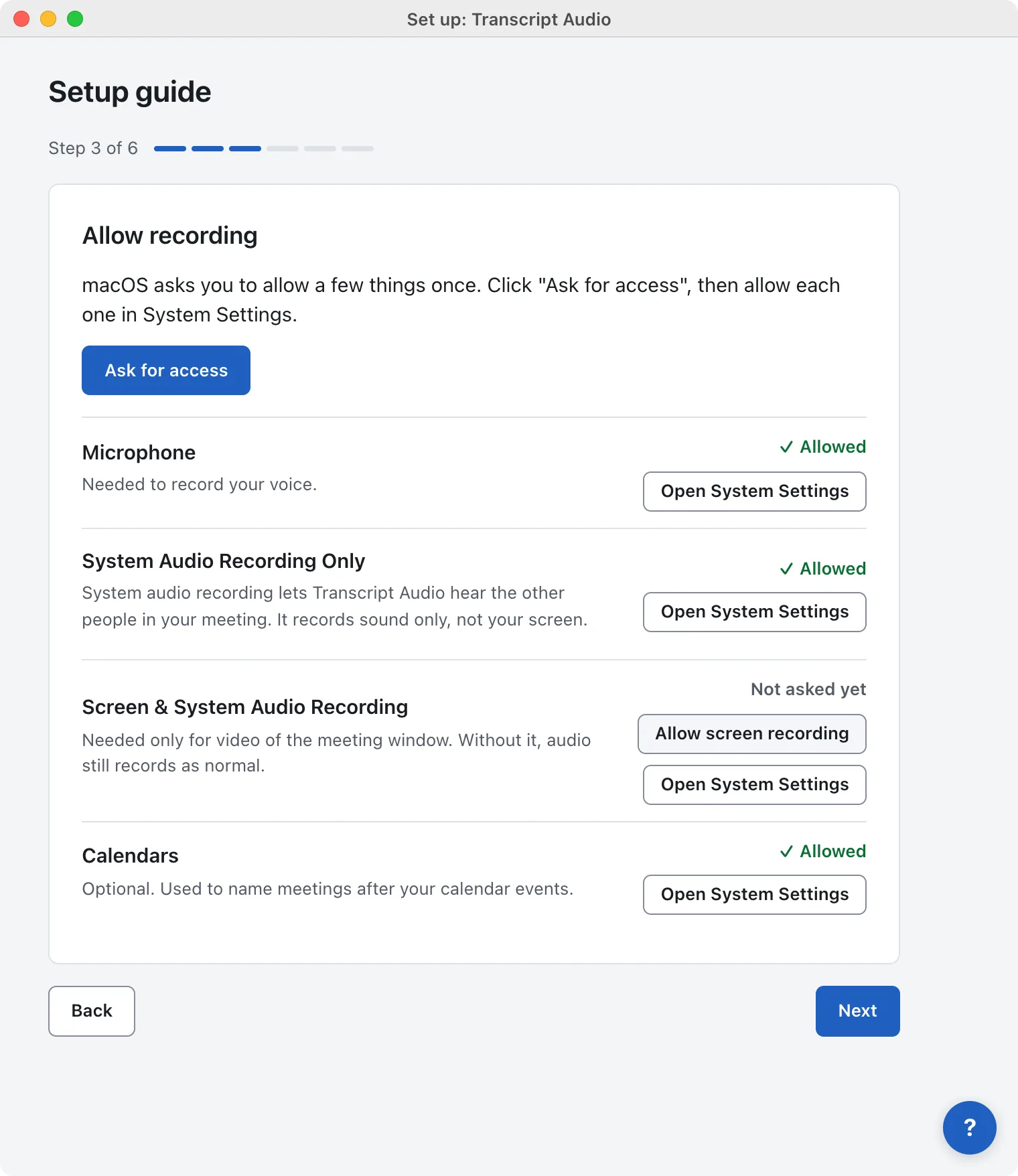Viewport: 1018px width, 1176px height.
Task: Click the Microphone Allowed status label
Action: click(823, 447)
